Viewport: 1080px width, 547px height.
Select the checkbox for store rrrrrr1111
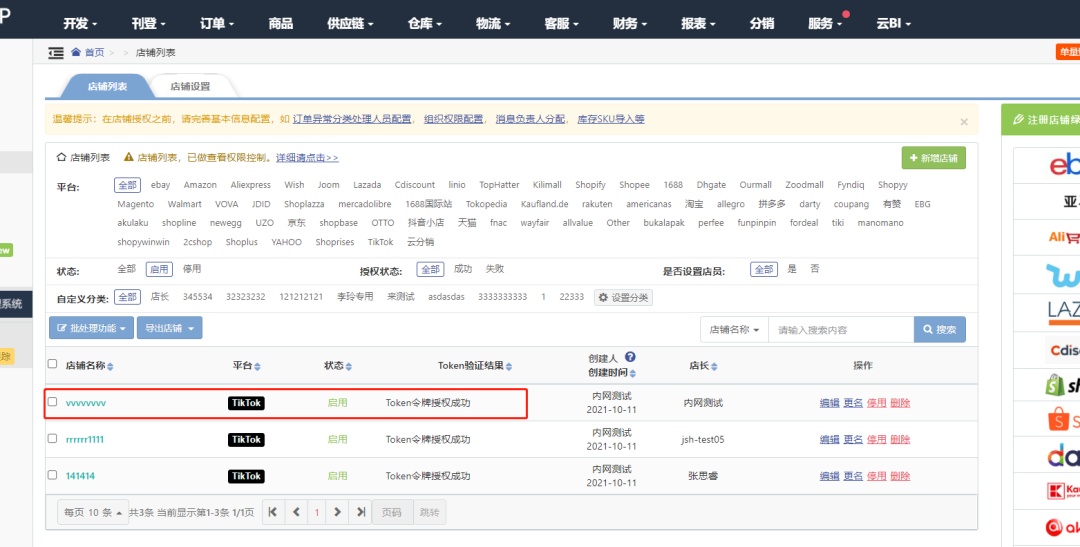point(53,439)
